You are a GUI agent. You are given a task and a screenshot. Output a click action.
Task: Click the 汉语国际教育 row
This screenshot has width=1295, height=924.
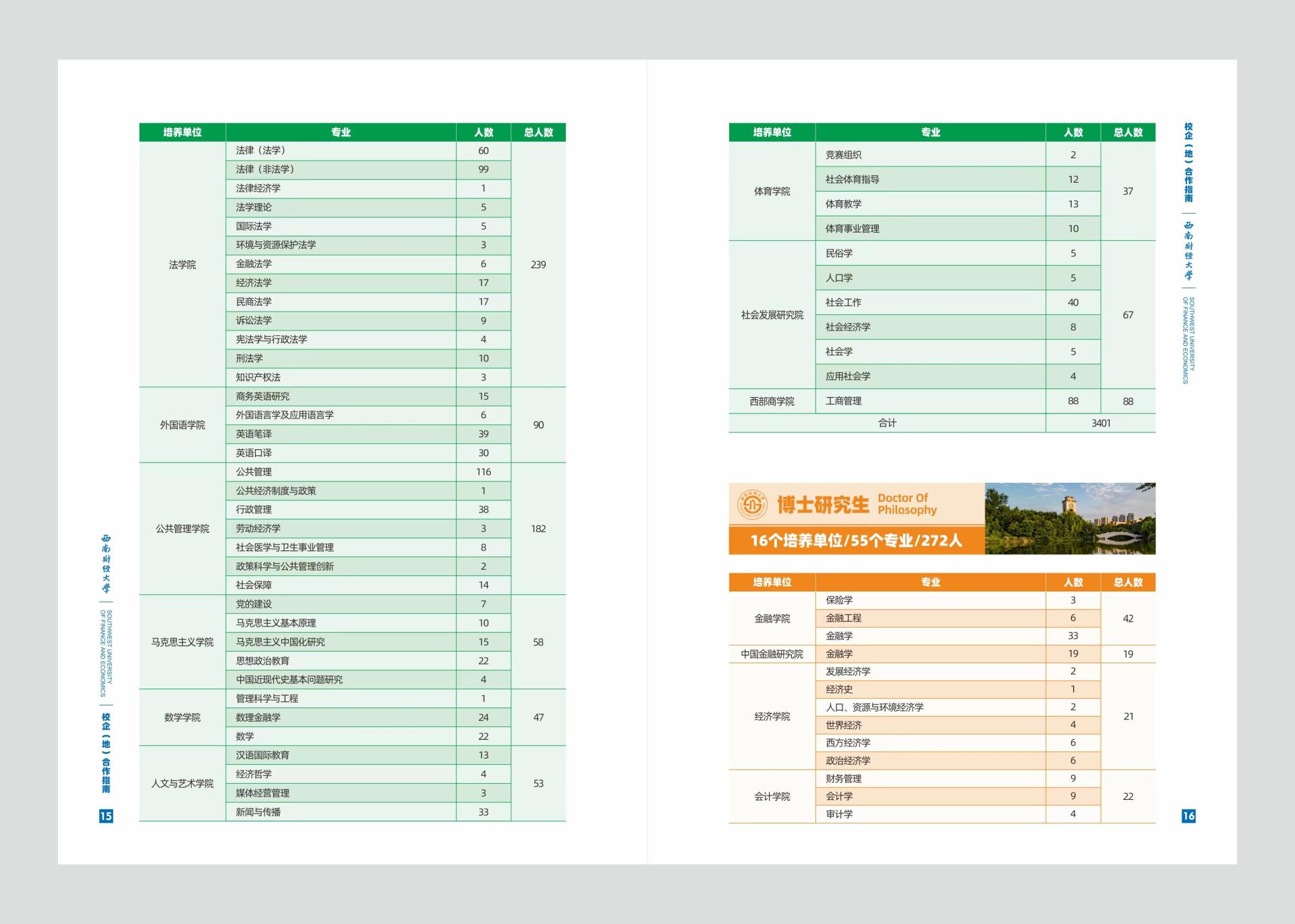click(368, 755)
